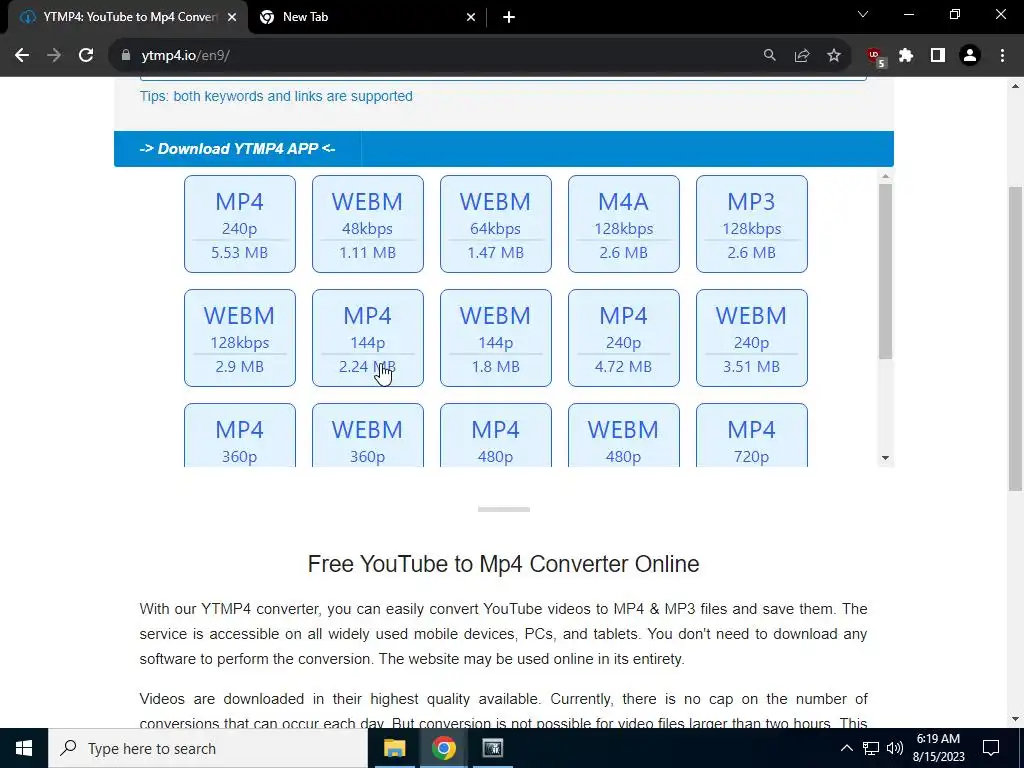Switch to the New Tab tab
The image size is (1024, 768).
366,18
